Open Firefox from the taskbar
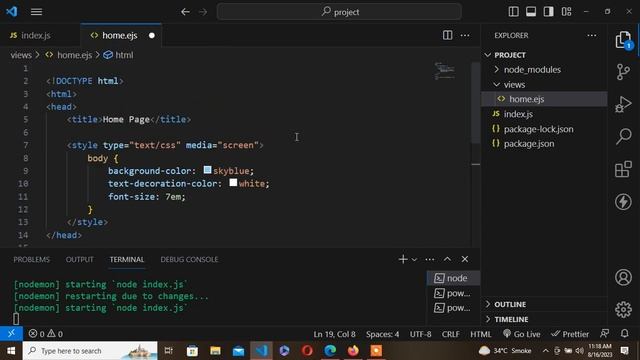640x360 pixels. tap(353, 351)
